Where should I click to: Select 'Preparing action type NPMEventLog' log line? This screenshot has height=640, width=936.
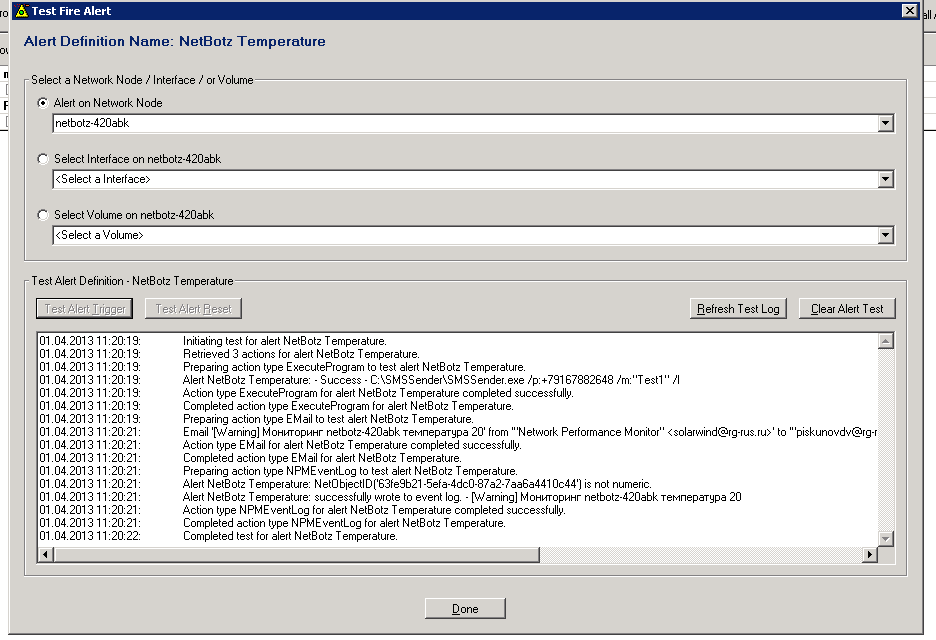click(x=350, y=471)
